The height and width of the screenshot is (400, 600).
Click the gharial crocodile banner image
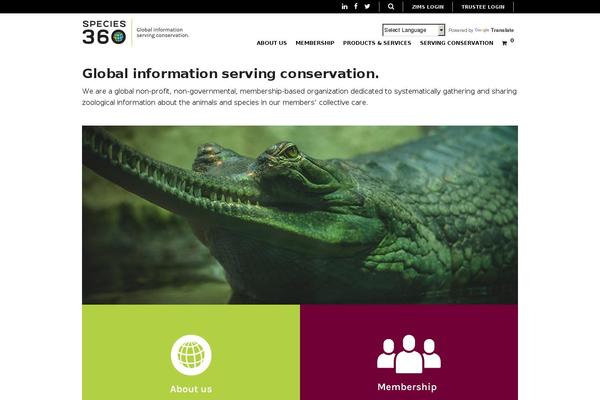click(x=300, y=215)
